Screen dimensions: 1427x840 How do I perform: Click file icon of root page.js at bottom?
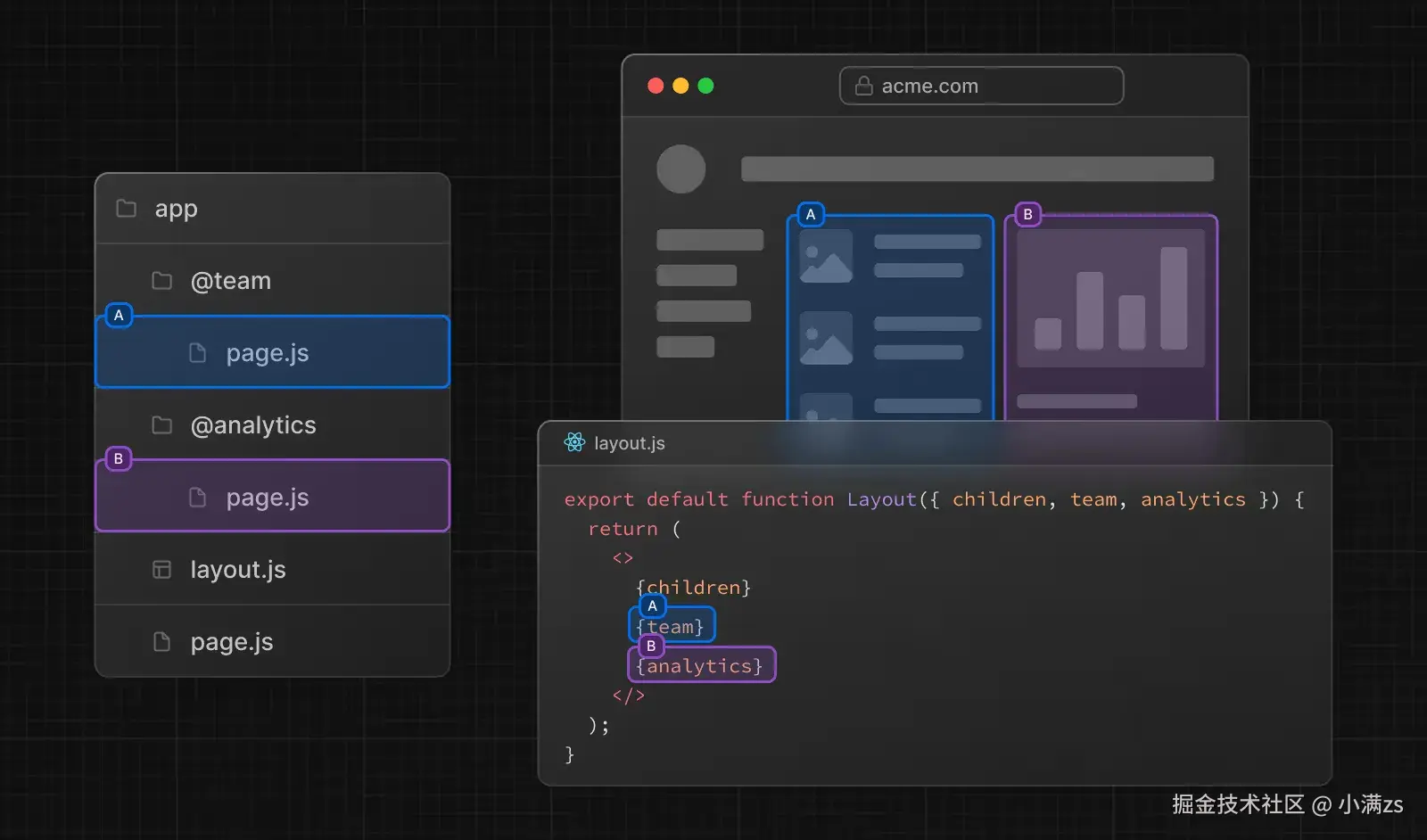[x=161, y=642]
